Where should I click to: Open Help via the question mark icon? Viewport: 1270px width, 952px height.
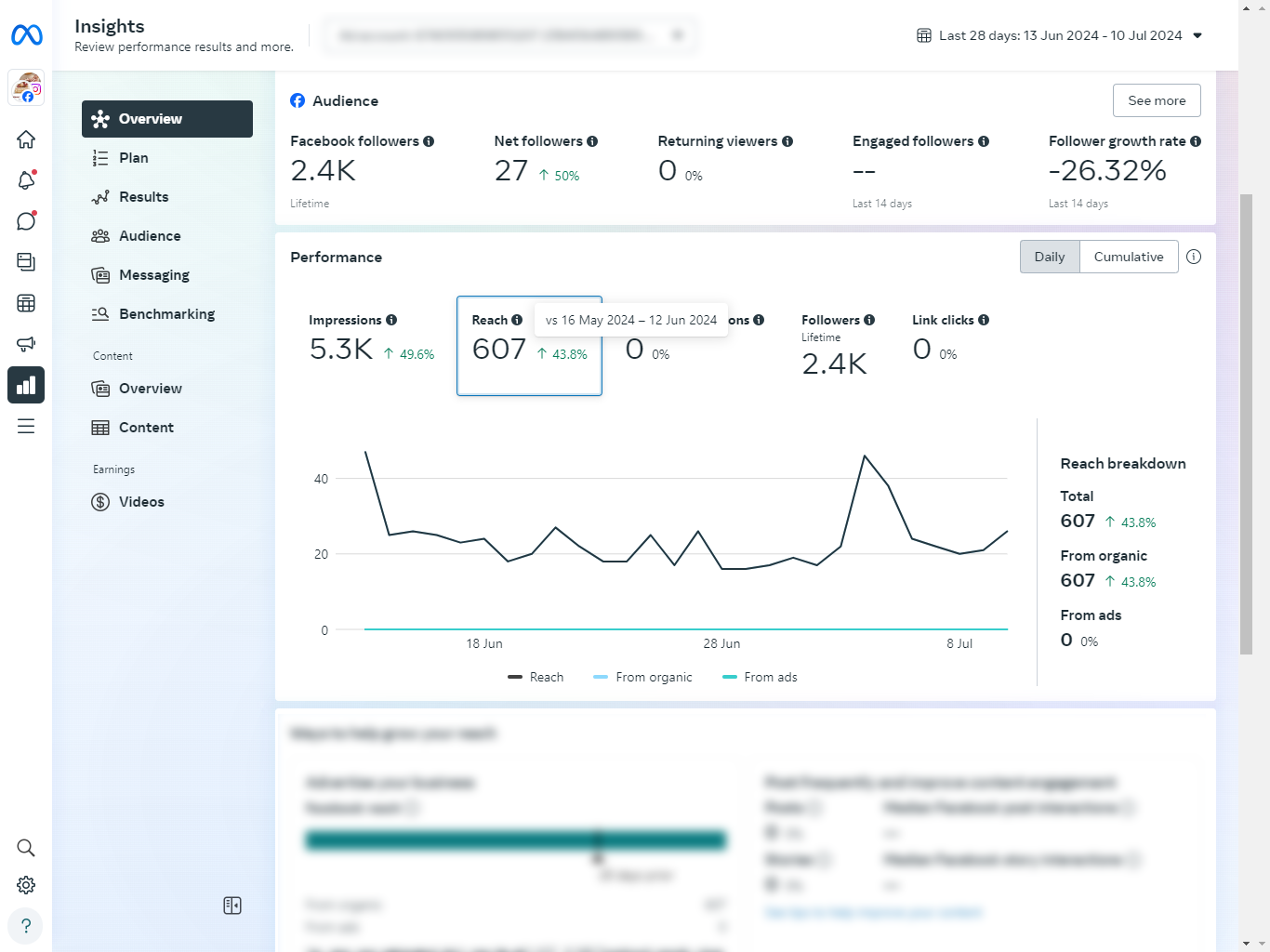[26, 926]
